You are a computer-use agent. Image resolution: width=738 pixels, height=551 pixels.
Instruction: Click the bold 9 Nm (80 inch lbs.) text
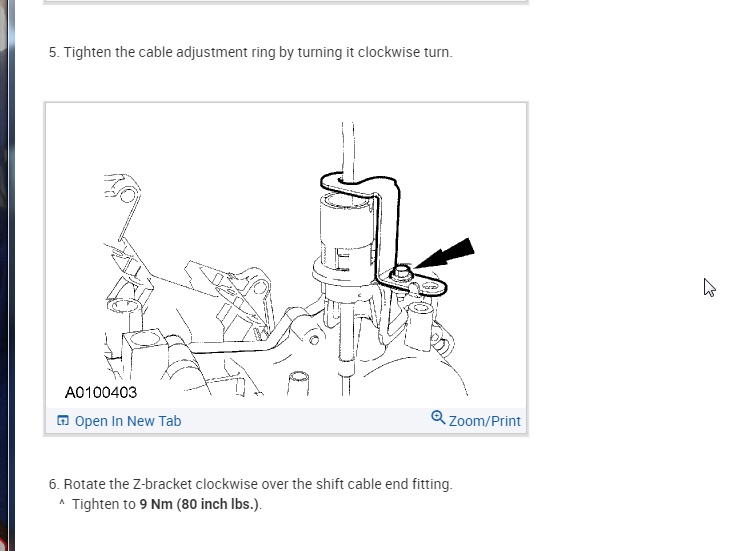point(199,504)
